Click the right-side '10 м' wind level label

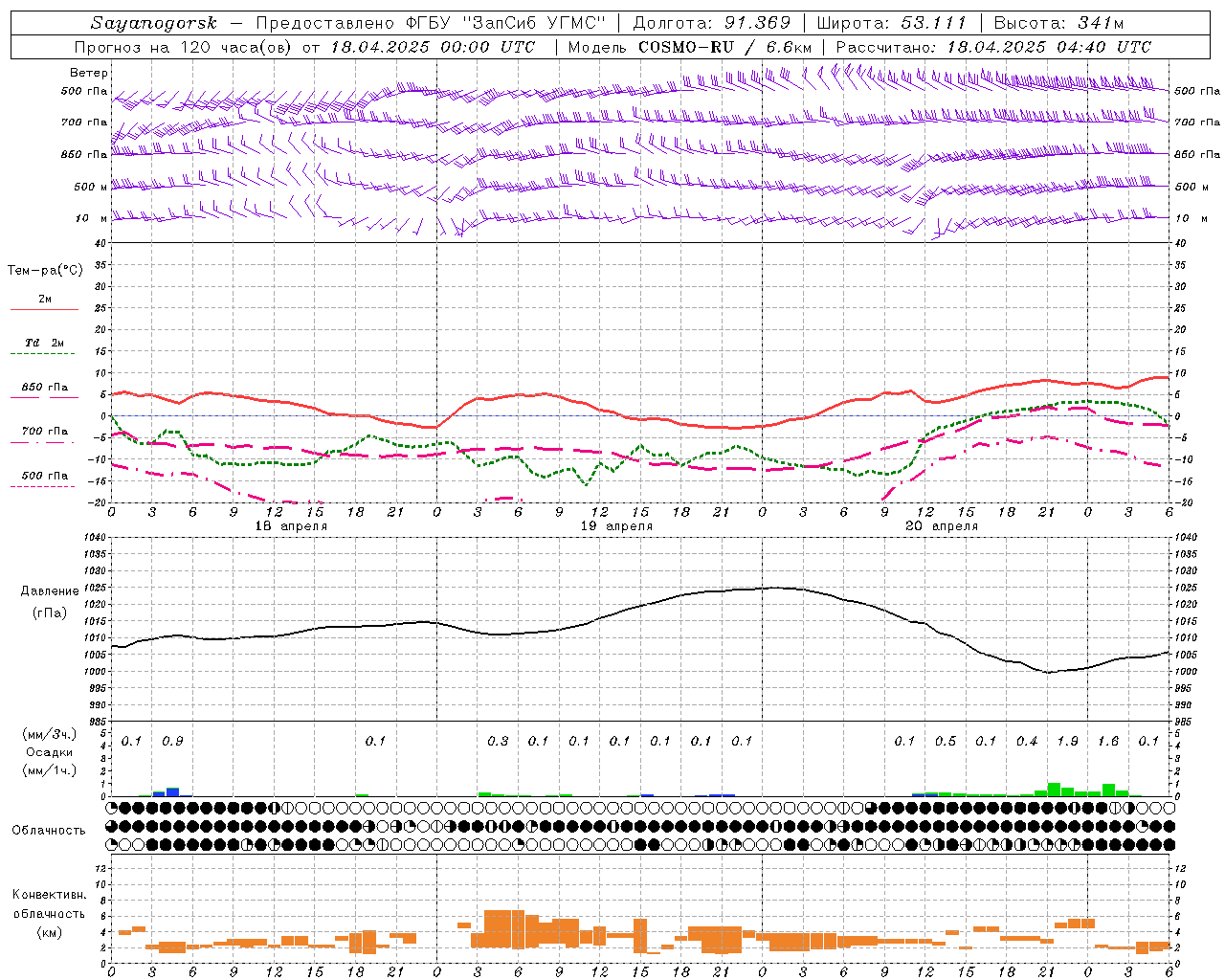(1192, 218)
